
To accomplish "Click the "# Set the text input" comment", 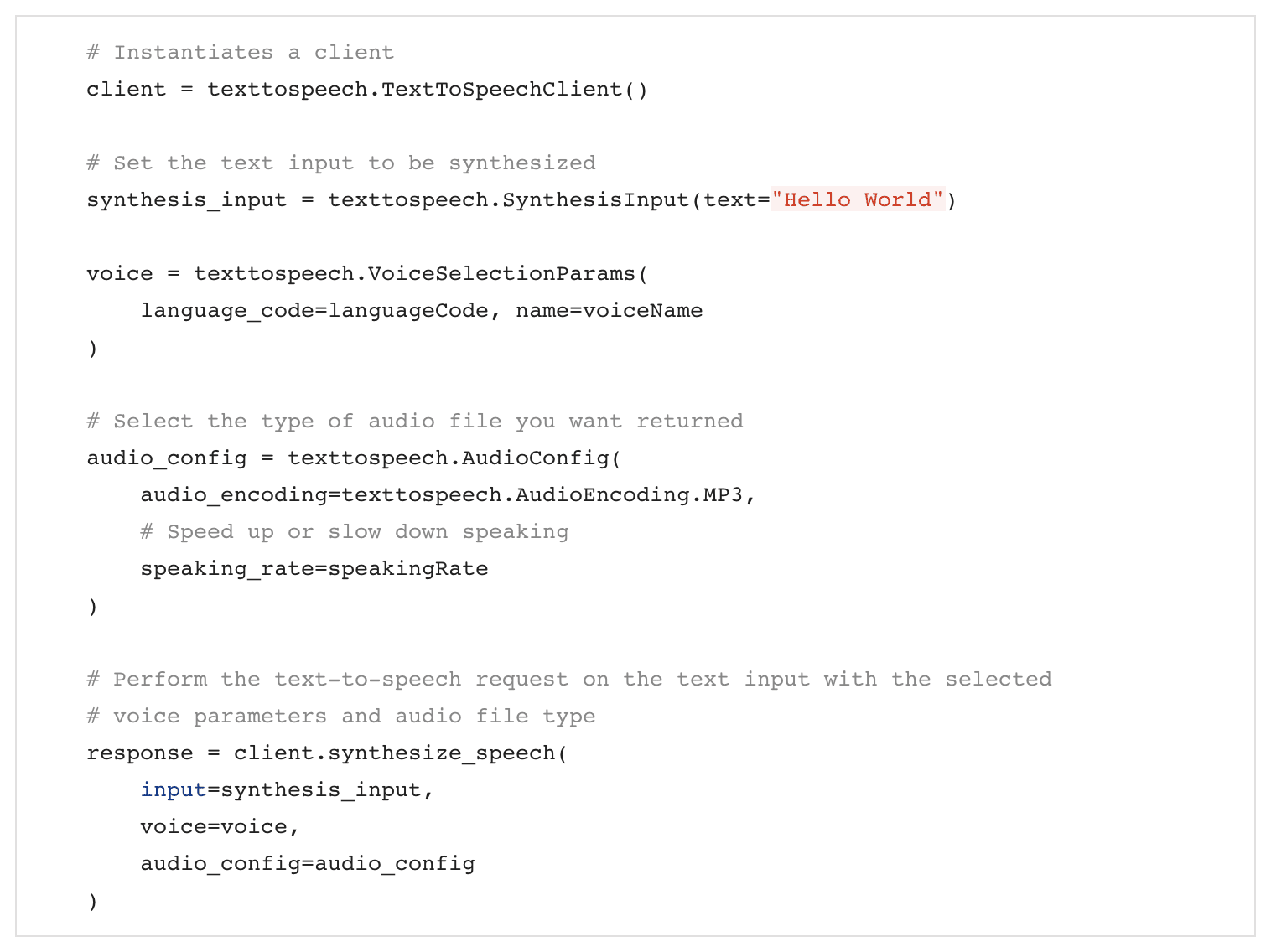I will tap(340, 163).
